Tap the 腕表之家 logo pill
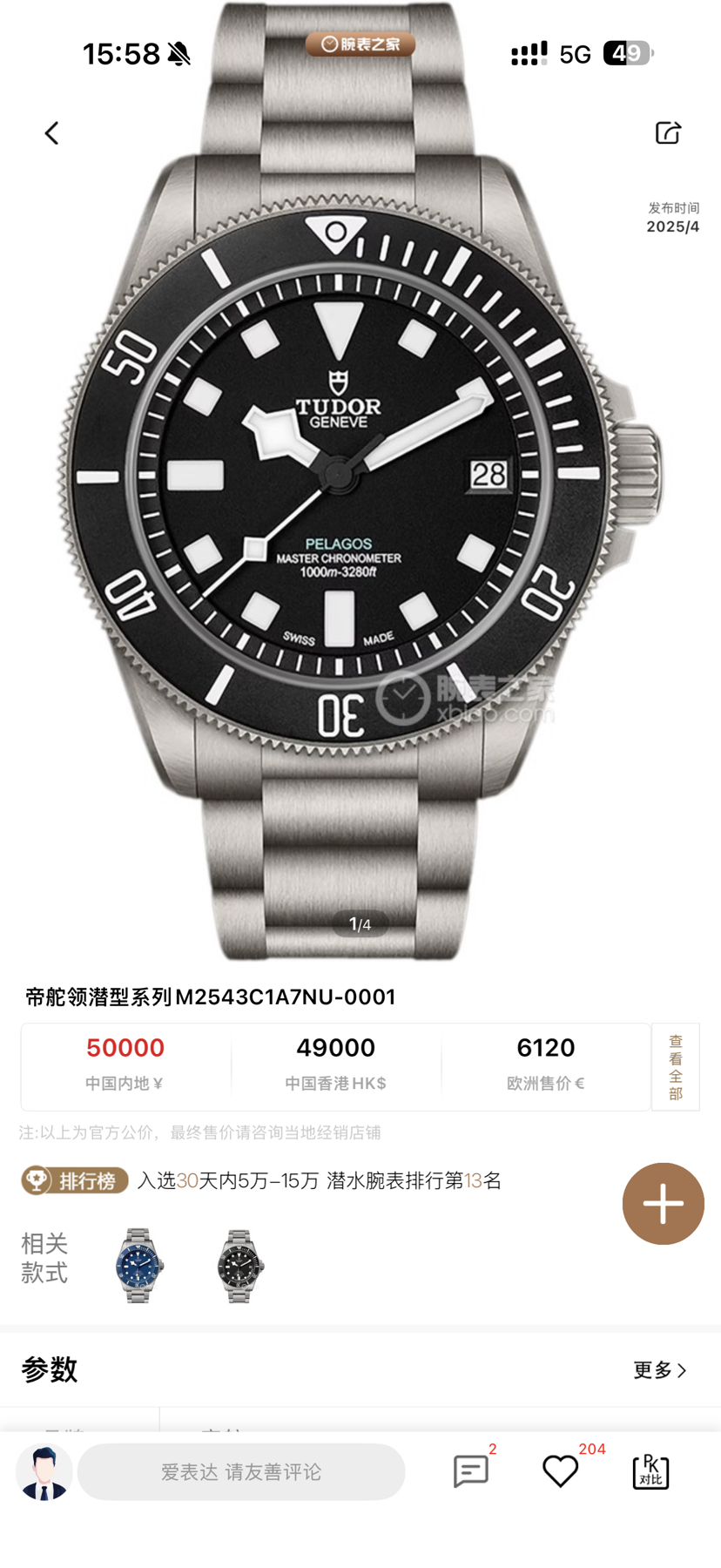Screen dimensions: 721x1568 tap(360, 44)
